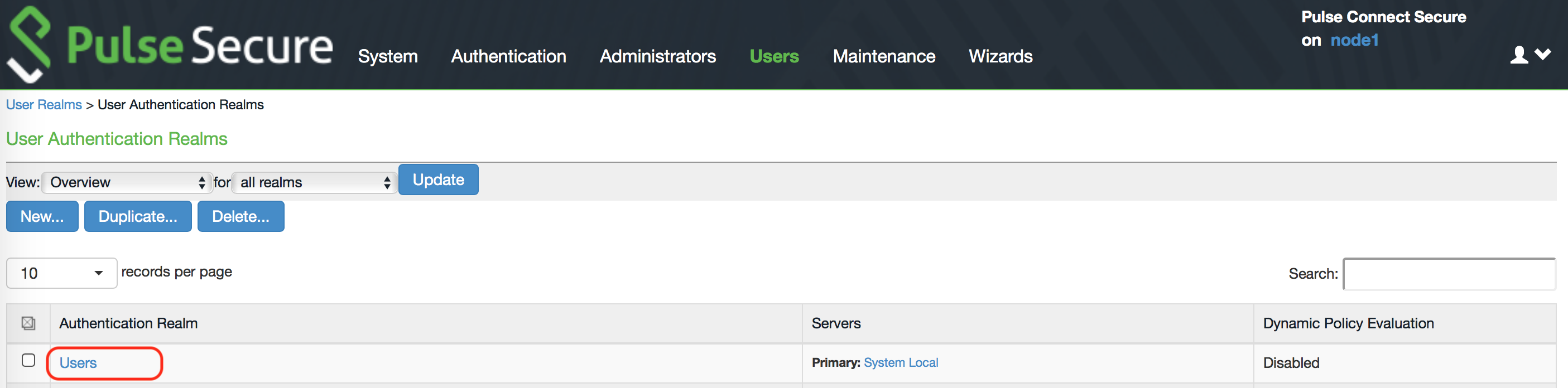Click the Duplicate... button
Image resolution: width=1568 pixels, height=388 pixels.
(x=138, y=216)
